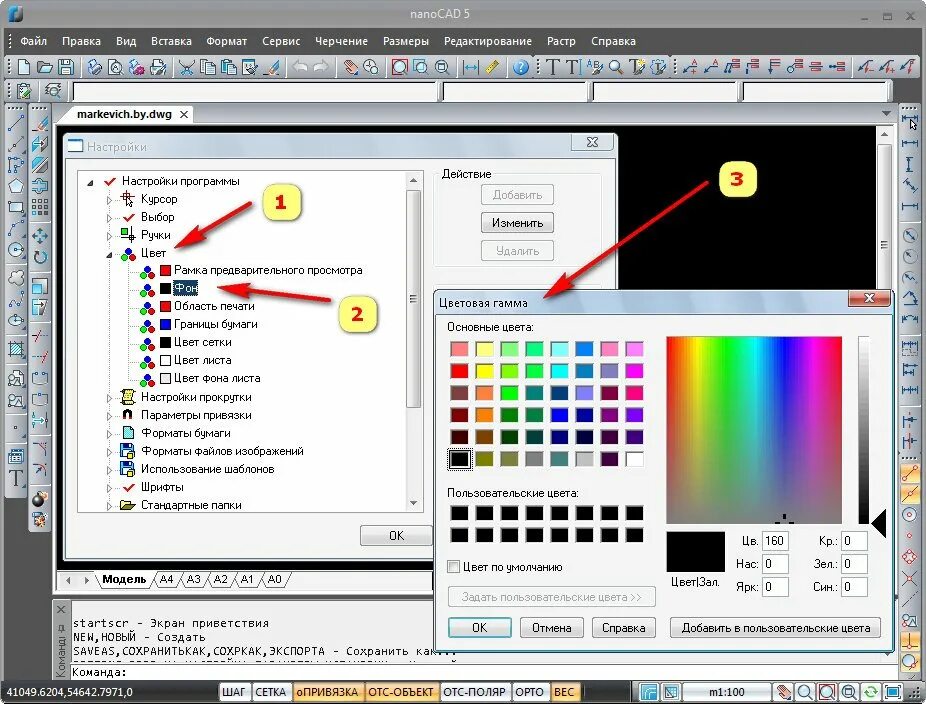Screen dimensions: 926x704
Task: Click the Copy icon in toolbar
Action: [x=208, y=67]
